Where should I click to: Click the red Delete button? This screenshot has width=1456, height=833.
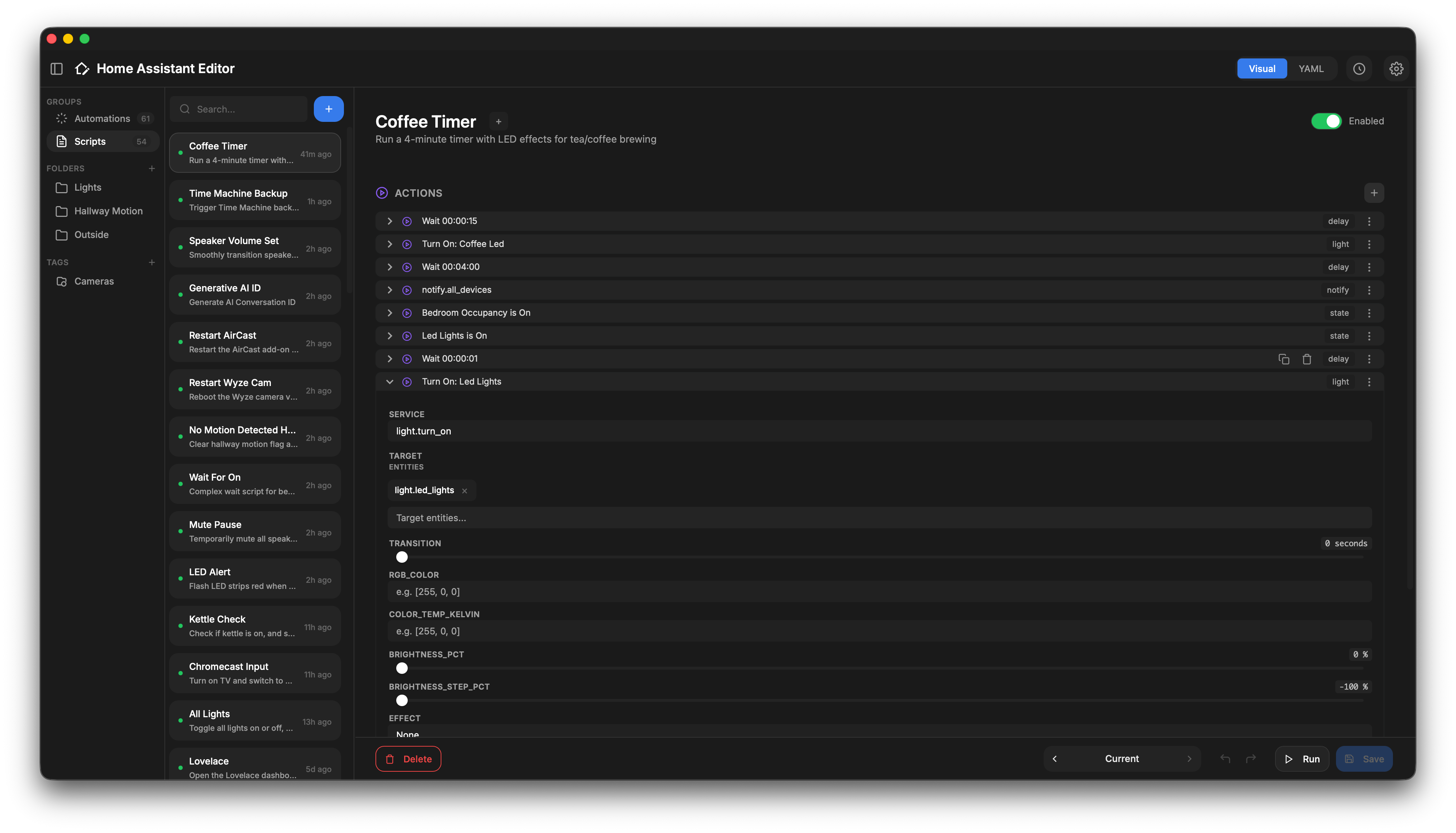(408, 758)
